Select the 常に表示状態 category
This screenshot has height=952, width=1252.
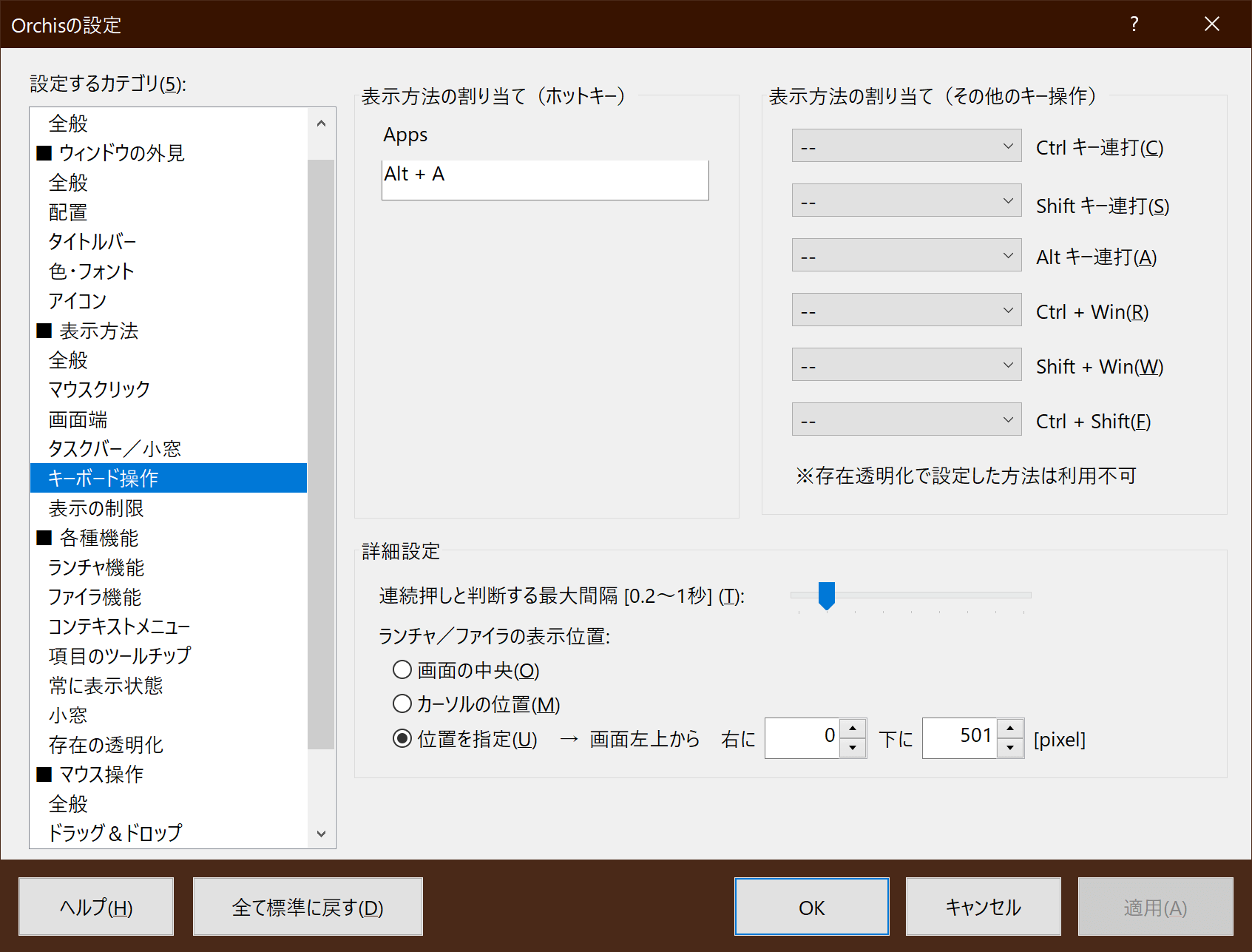pyautogui.click(x=169, y=685)
